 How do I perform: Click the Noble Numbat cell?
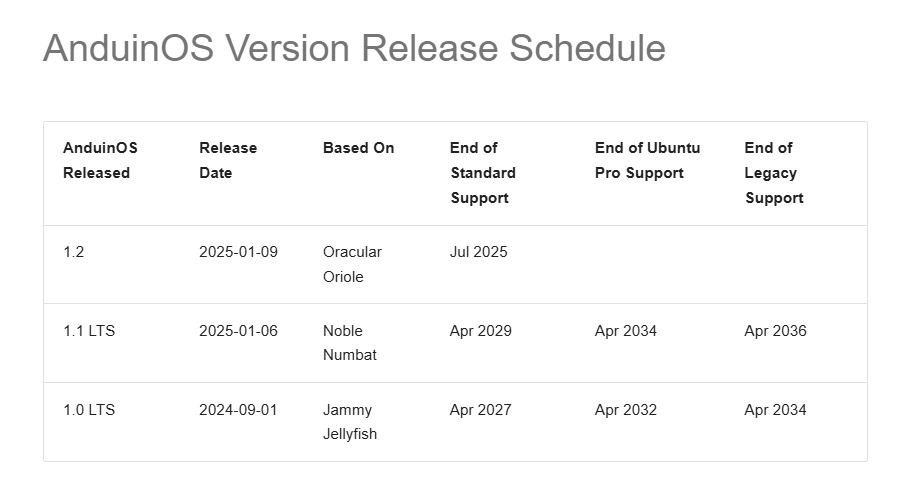pyautogui.click(x=350, y=343)
